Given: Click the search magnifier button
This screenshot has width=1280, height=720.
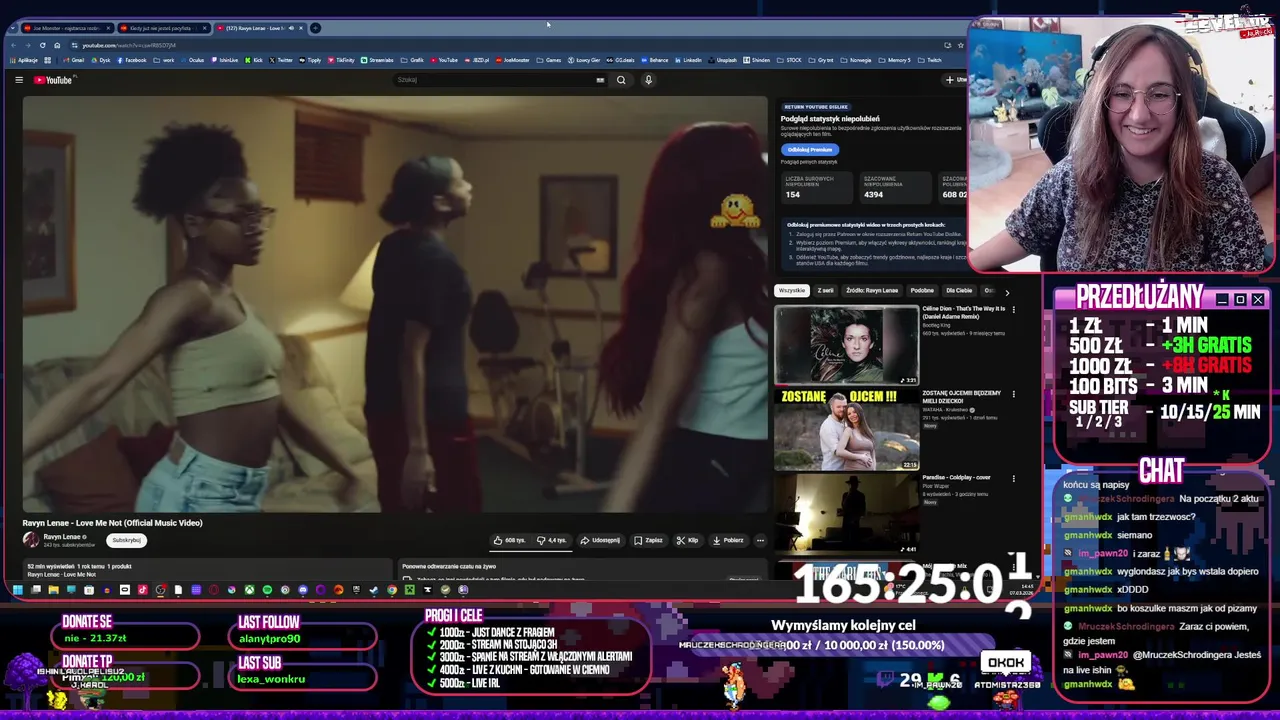Looking at the screenshot, I should [x=621, y=80].
